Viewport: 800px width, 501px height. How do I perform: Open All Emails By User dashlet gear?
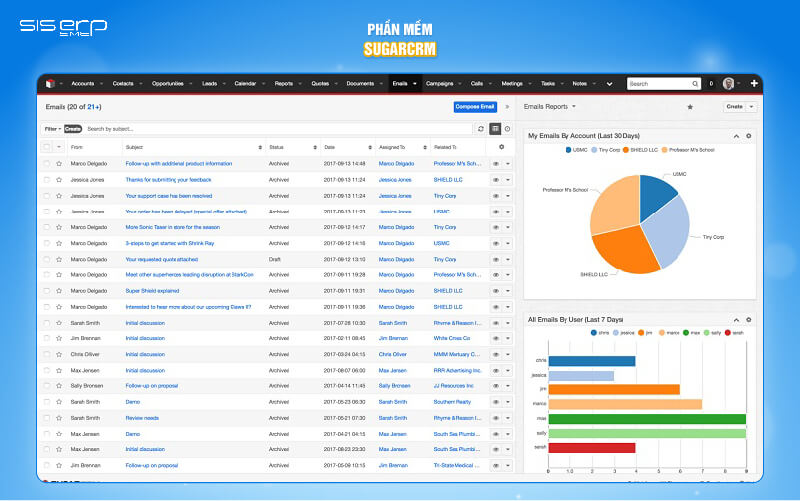(748, 320)
